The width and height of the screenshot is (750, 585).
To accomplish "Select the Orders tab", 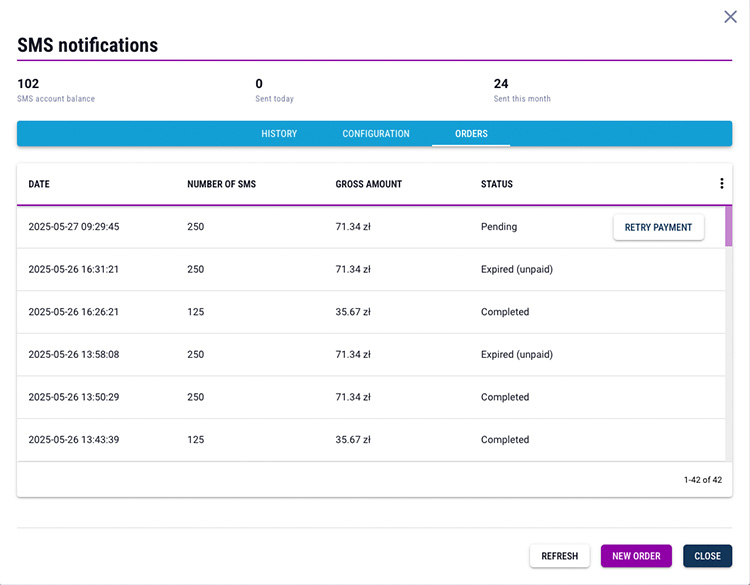I will pos(471,134).
